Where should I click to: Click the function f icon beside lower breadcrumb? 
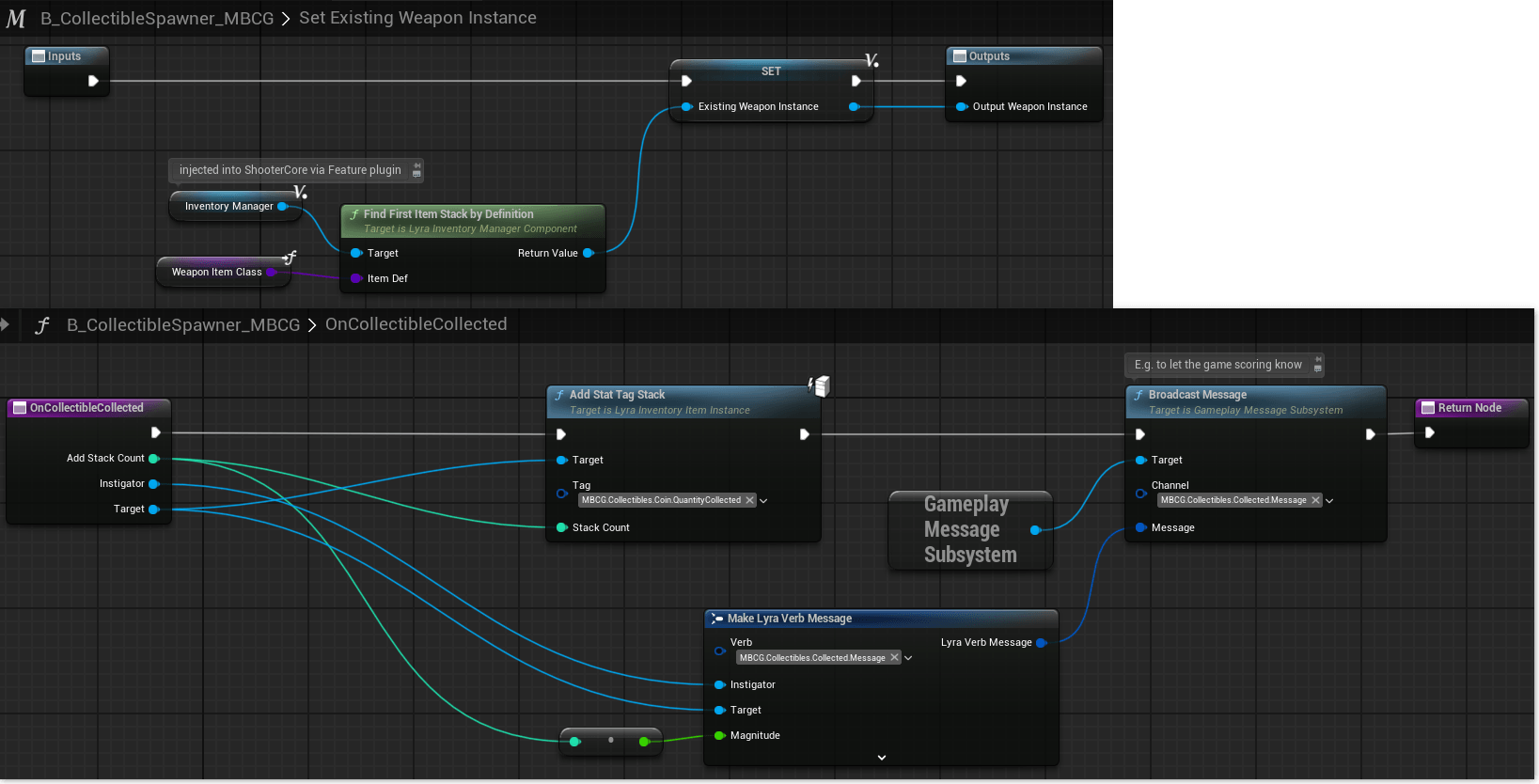[x=42, y=325]
